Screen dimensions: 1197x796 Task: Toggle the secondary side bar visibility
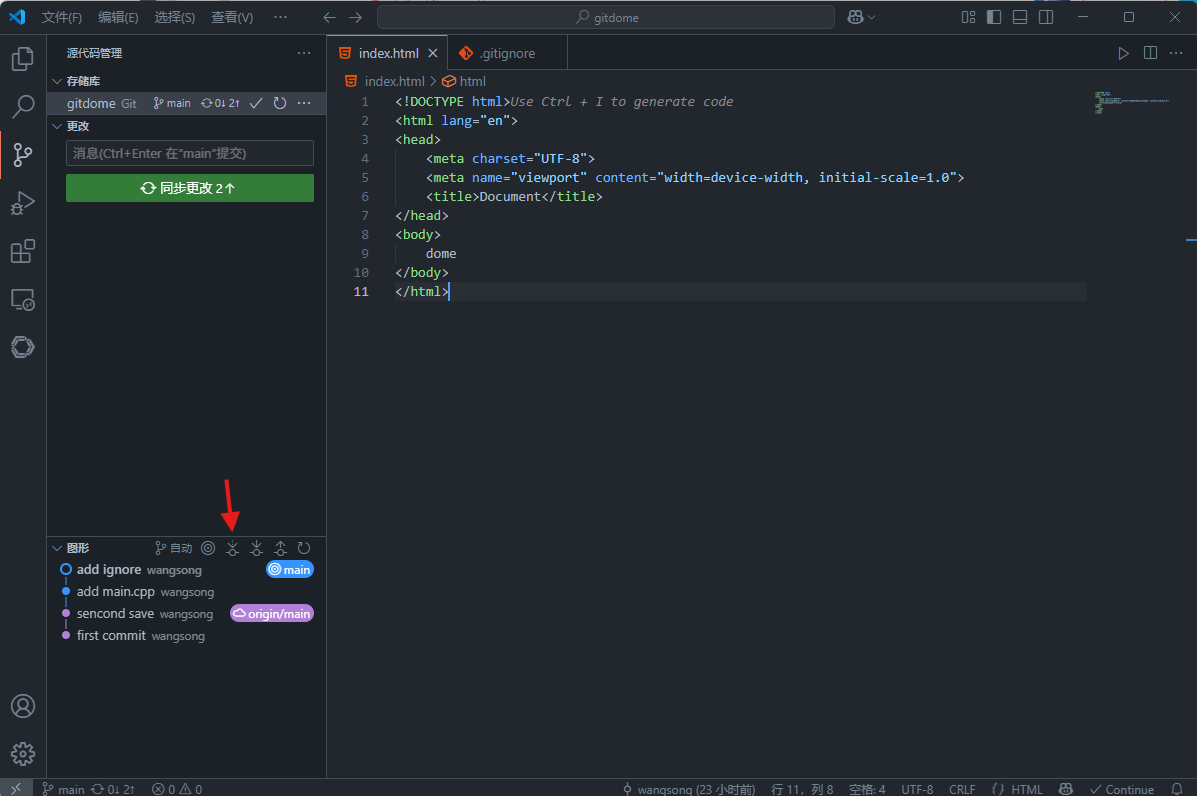(1046, 17)
